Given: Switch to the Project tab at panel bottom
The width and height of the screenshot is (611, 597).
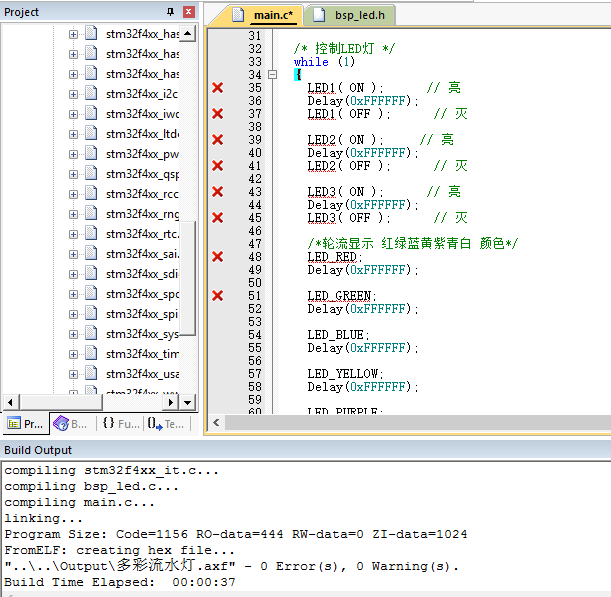Looking at the screenshot, I should point(24,424).
